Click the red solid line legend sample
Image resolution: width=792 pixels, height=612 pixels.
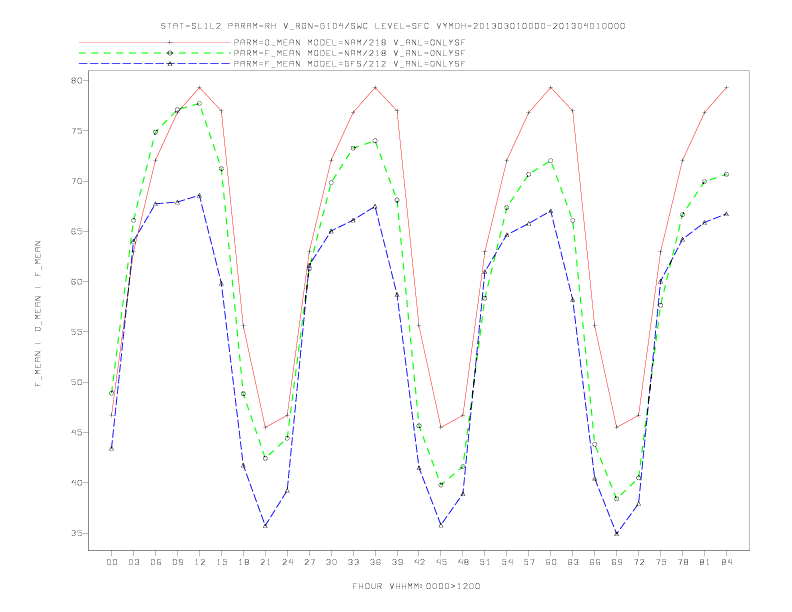pos(155,42)
